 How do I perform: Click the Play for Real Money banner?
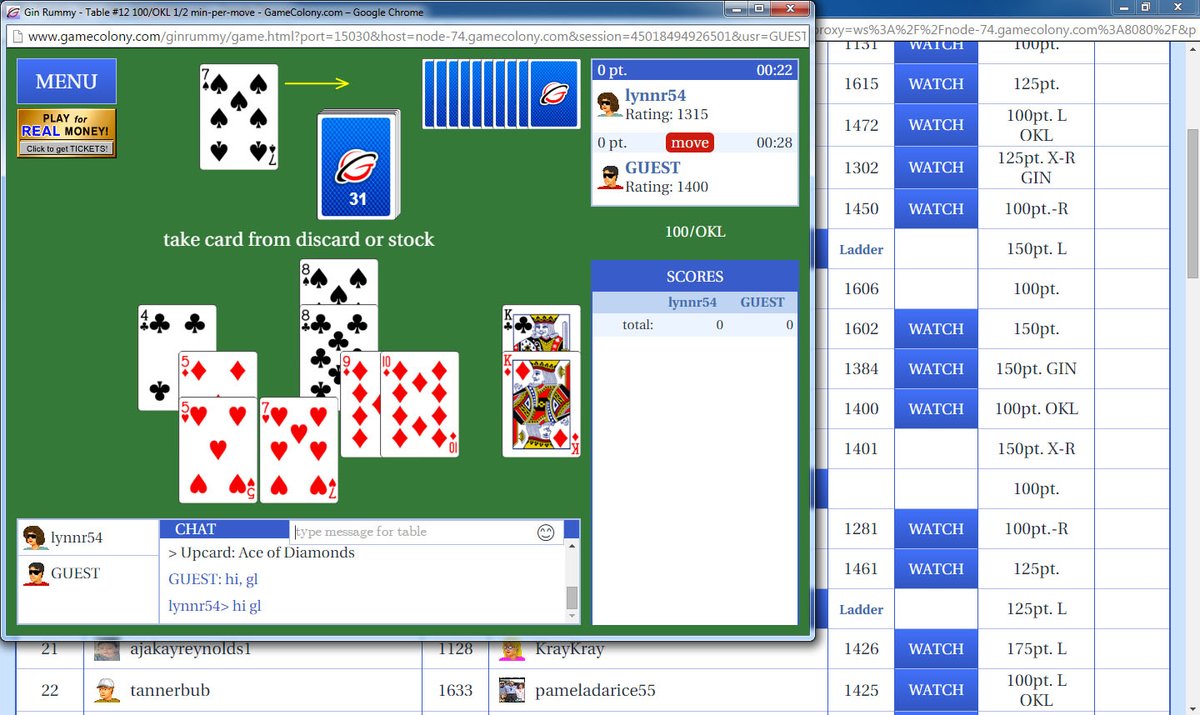pyautogui.click(x=66, y=133)
